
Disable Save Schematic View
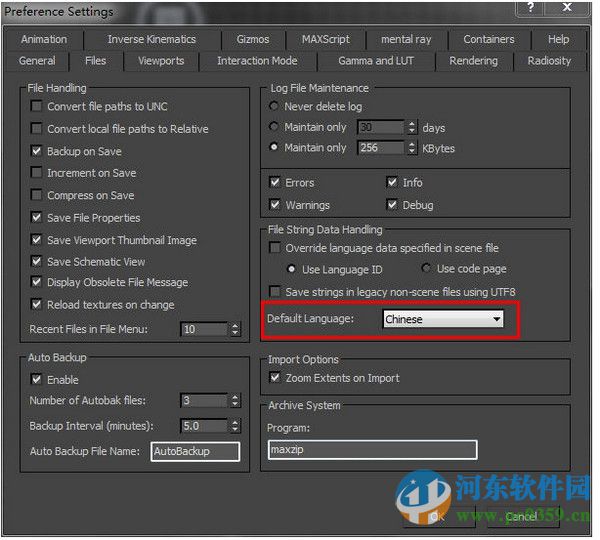[x=36, y=261]
